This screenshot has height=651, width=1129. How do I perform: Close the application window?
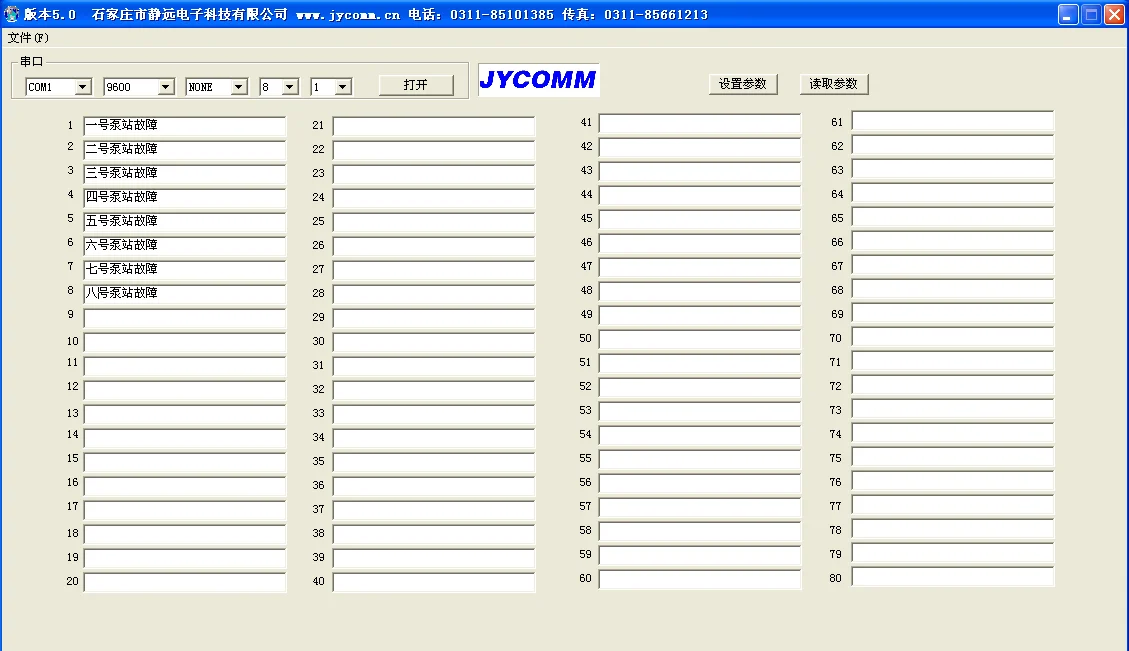click(x=1114, y=14)
